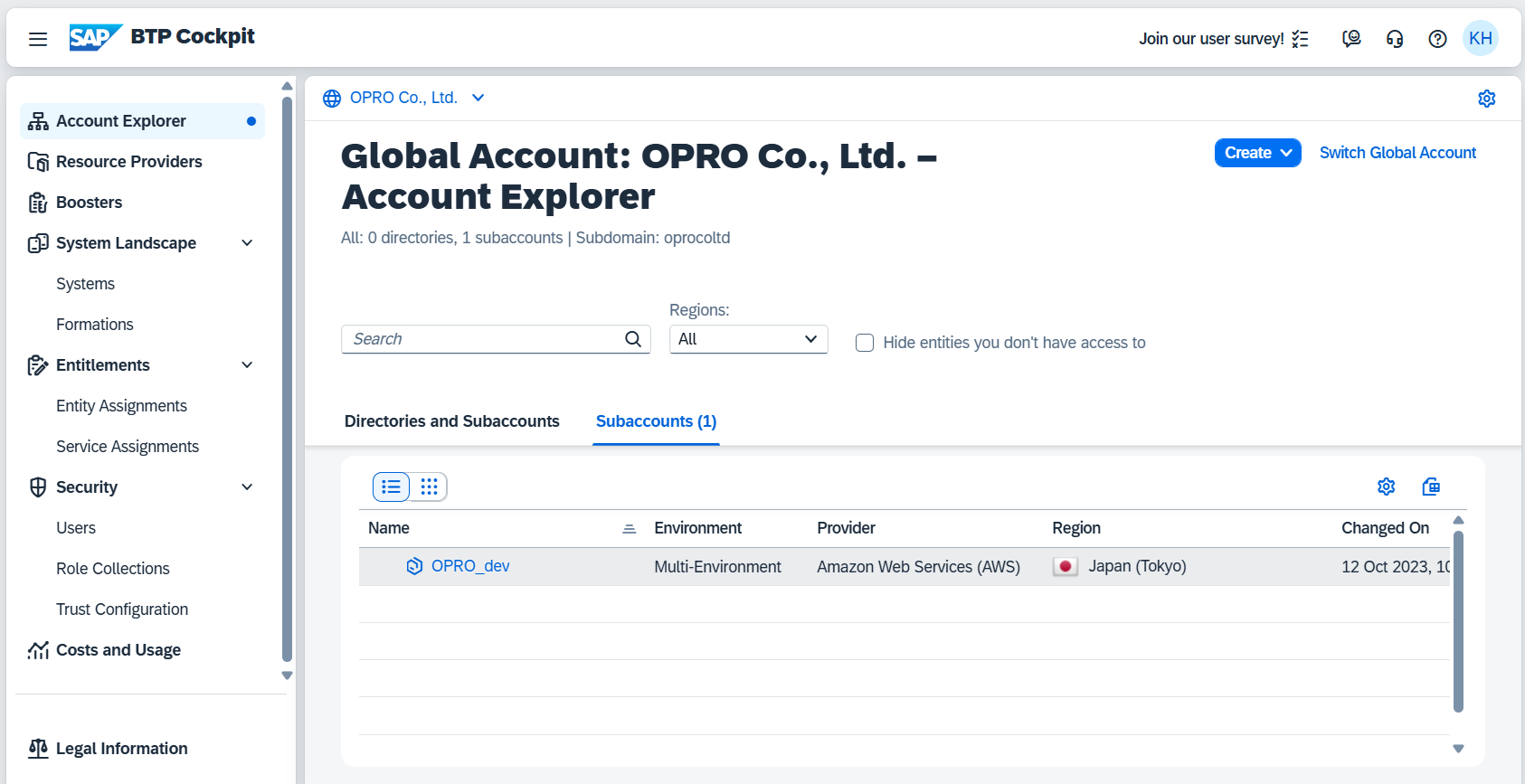This screenshot has height=784, width=1525.
Task: Open table settings gear icon
Action: point(1386,486)
